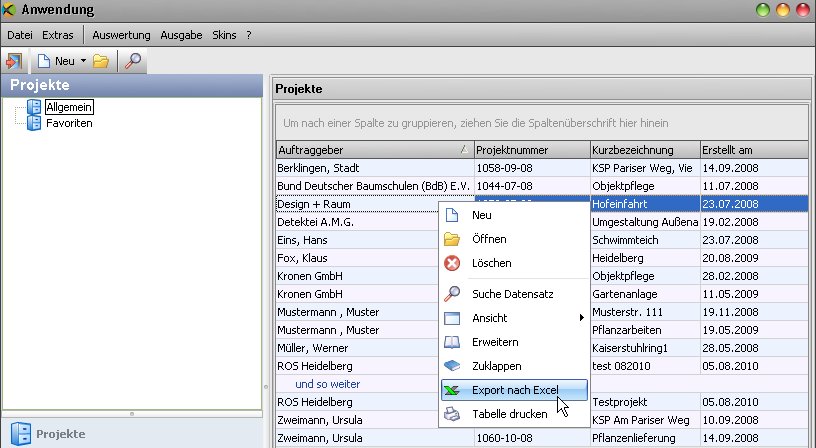The image size is (816, 448).
Task: Sort by the Auftraggeber column header
Action: (x=375, y=150)
